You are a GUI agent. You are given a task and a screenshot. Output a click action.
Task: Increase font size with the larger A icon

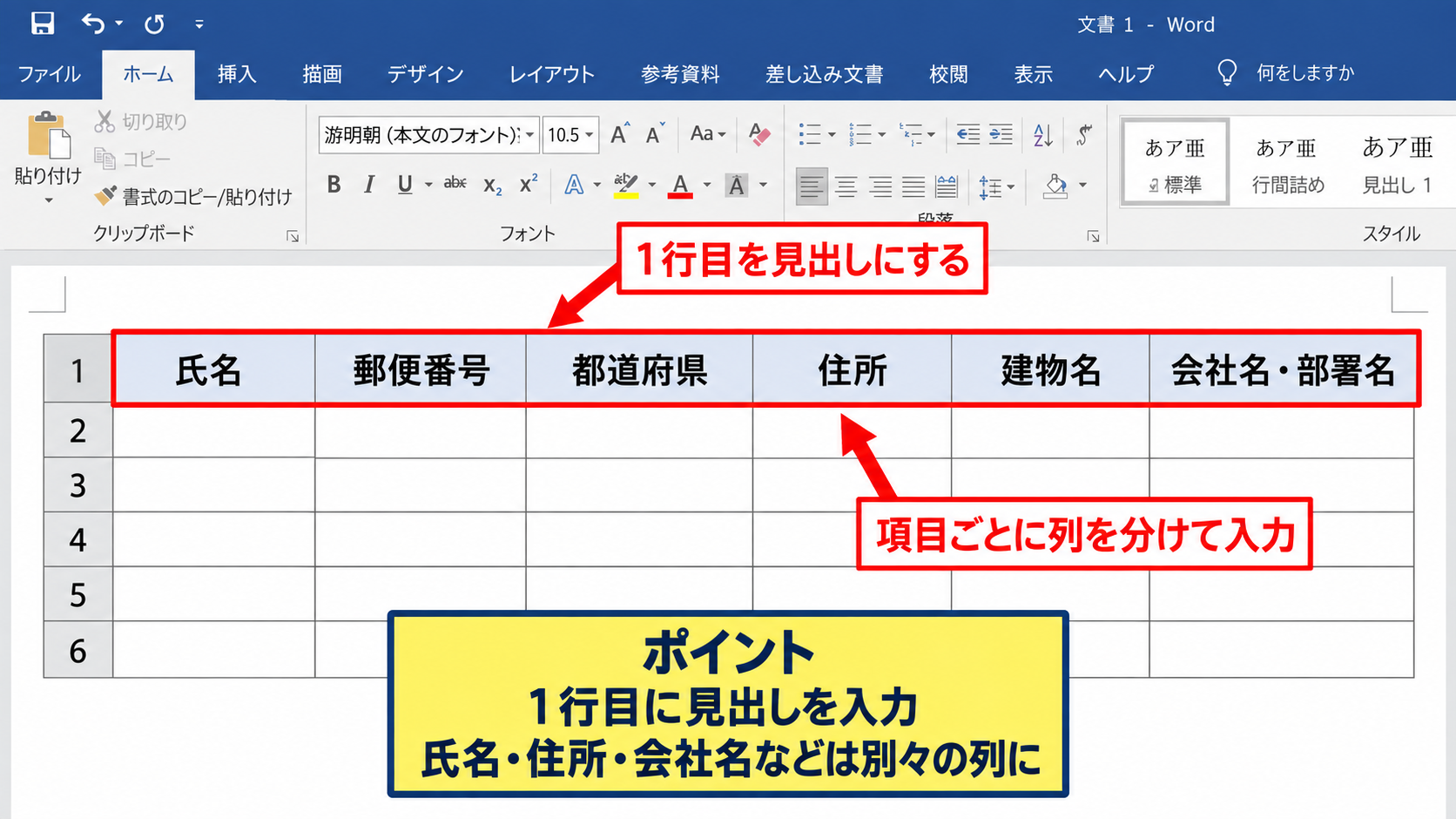pyautogui.click(x=619, y=134)
